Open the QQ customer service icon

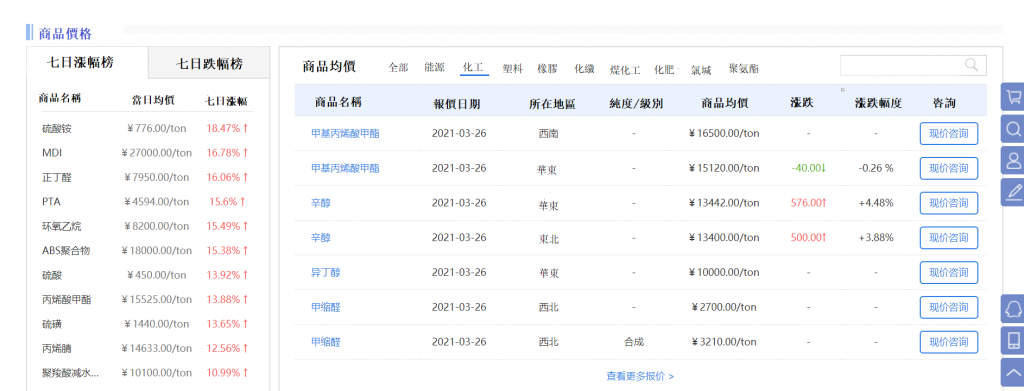coord(1013,308)
